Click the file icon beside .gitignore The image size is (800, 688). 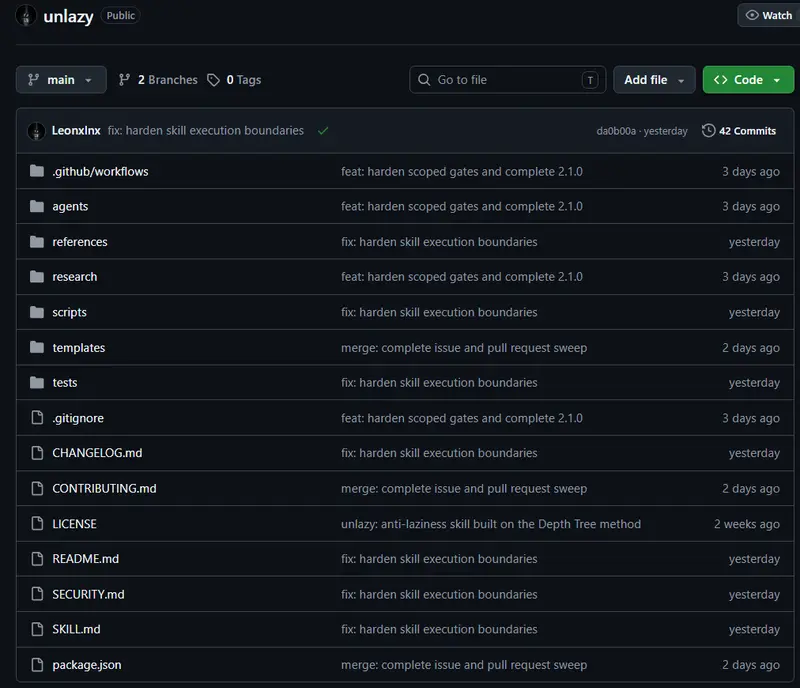pos(37,417)
